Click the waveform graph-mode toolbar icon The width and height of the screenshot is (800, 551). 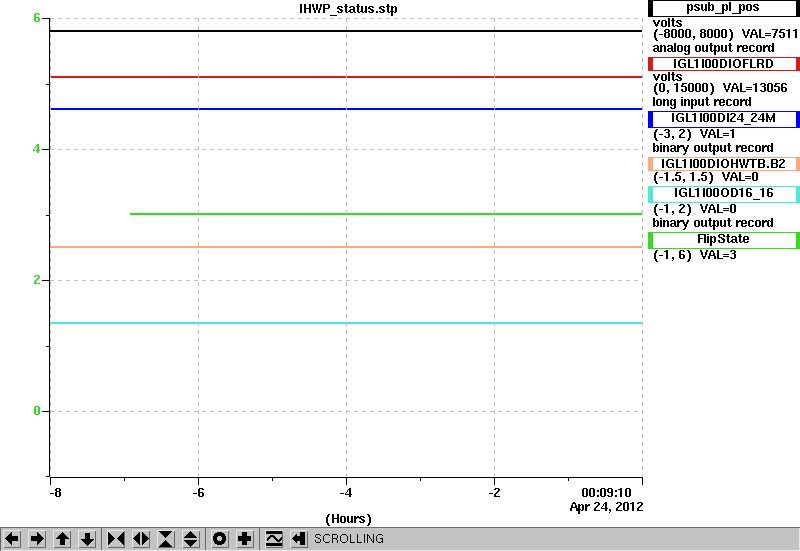pos(274,539)
